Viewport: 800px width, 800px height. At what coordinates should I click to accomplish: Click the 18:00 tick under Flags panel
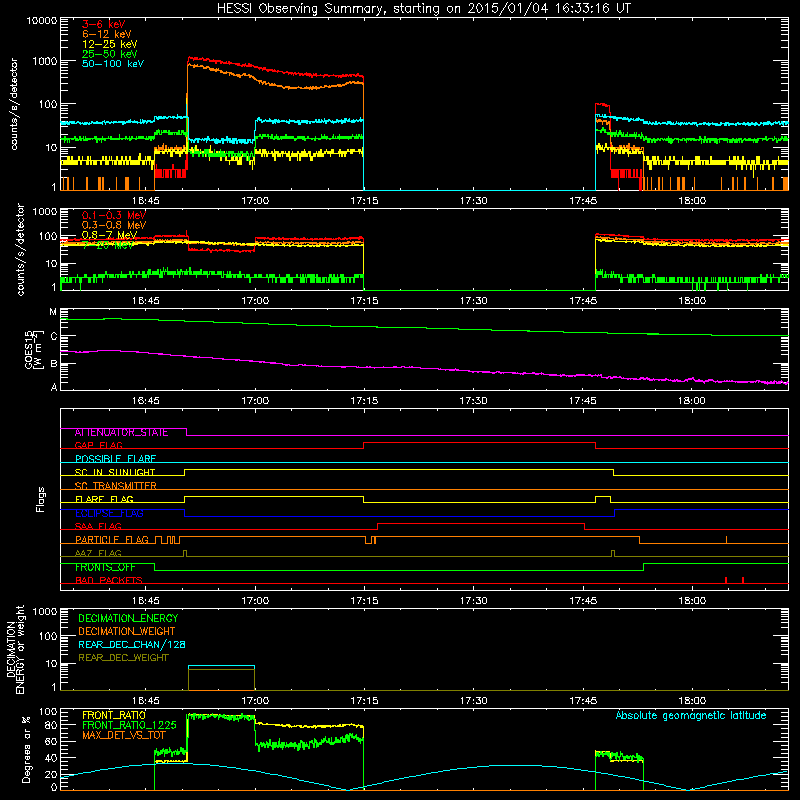(x=692, y=601)
